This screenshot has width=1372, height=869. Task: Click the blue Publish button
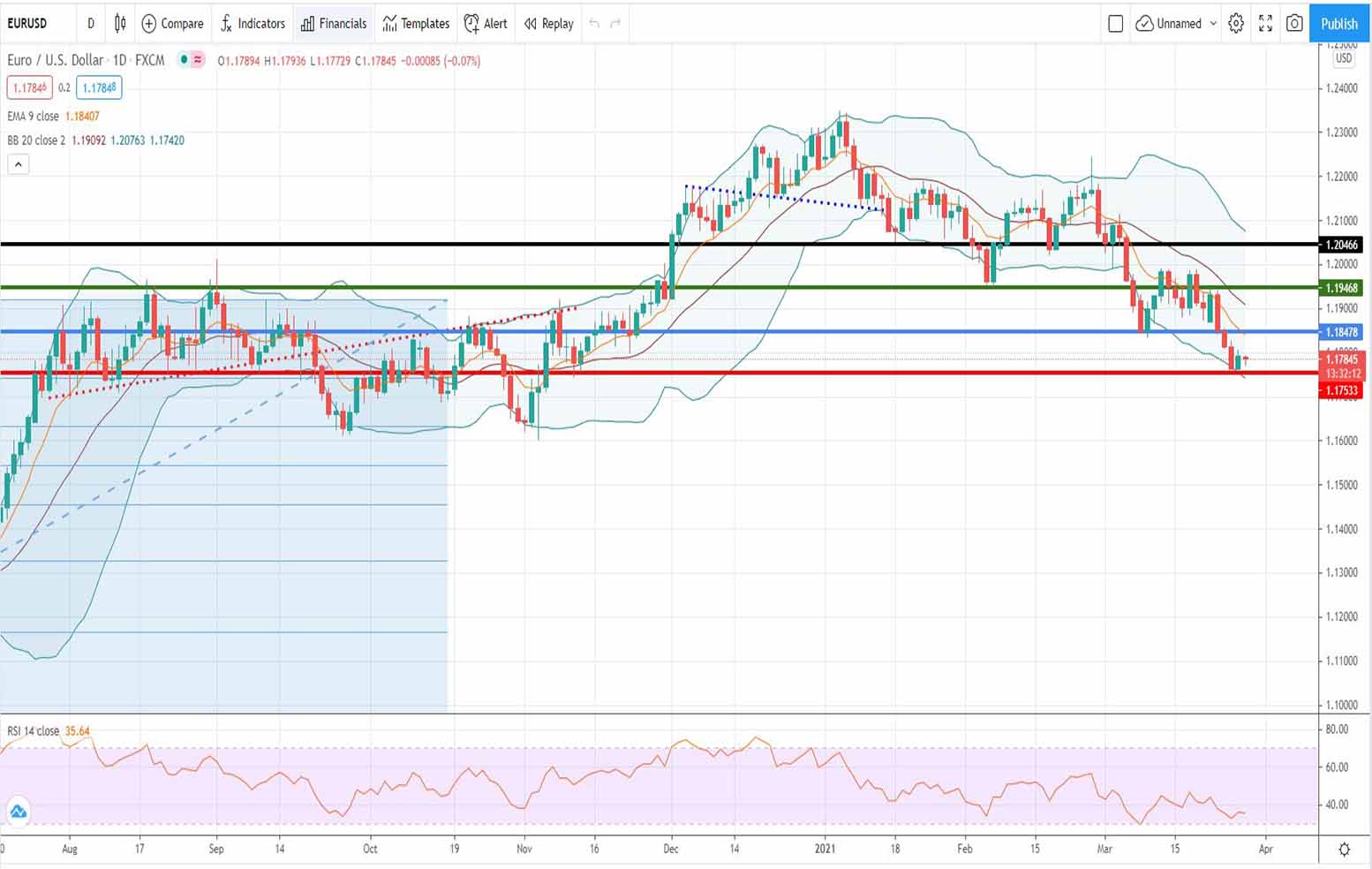[1338, 24]
